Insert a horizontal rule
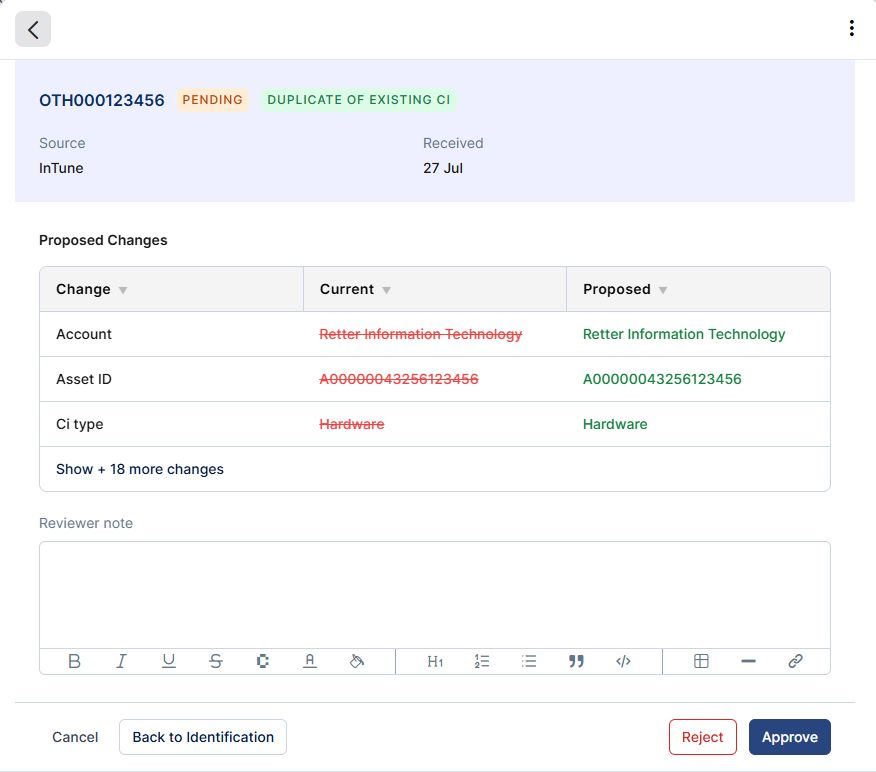 click(748, 661)
